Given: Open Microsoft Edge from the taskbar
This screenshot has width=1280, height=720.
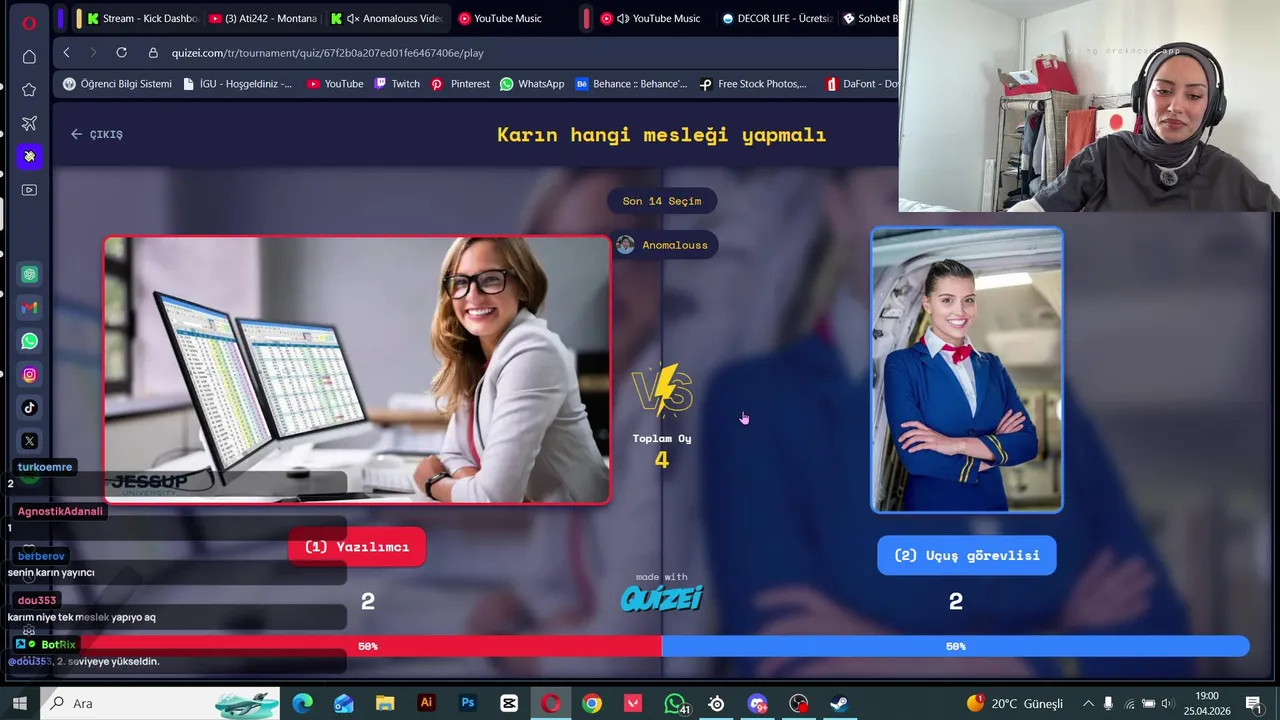Looking at the screenshot, I should tap(302, 703).
